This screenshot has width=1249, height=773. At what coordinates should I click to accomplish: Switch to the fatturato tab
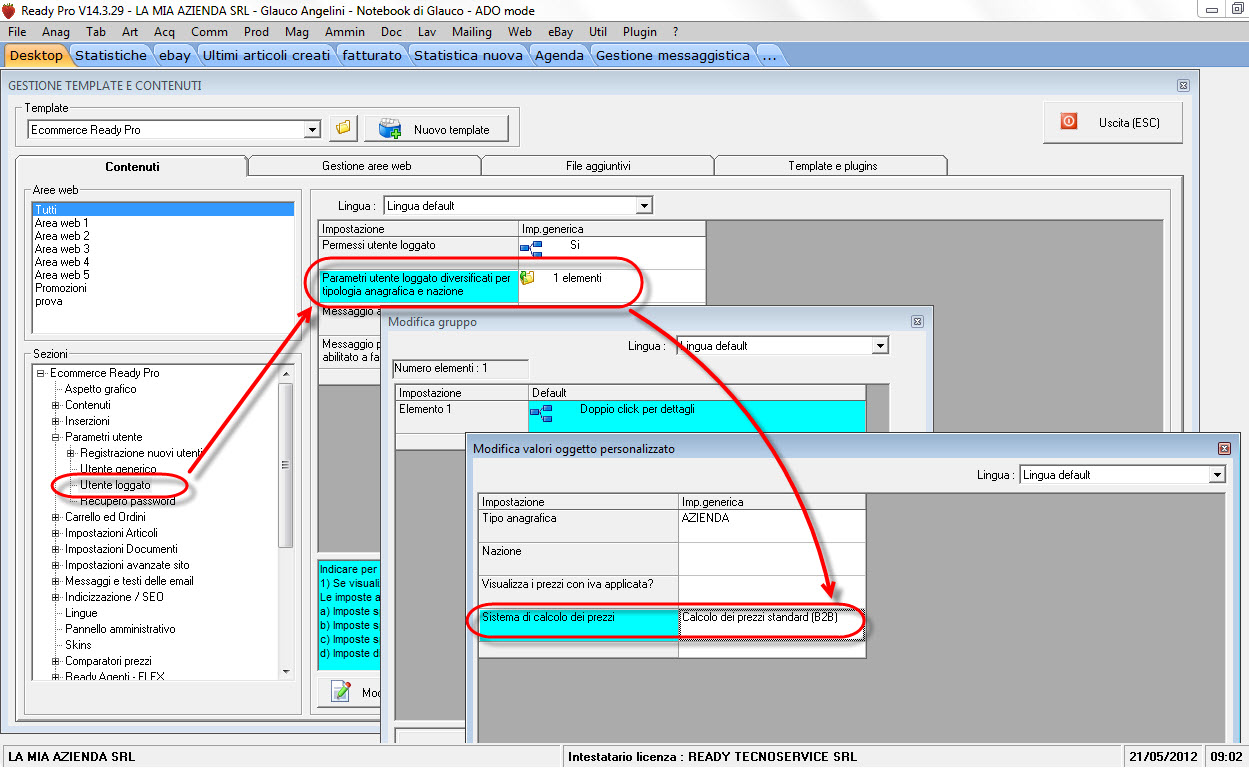pos(372,55)
